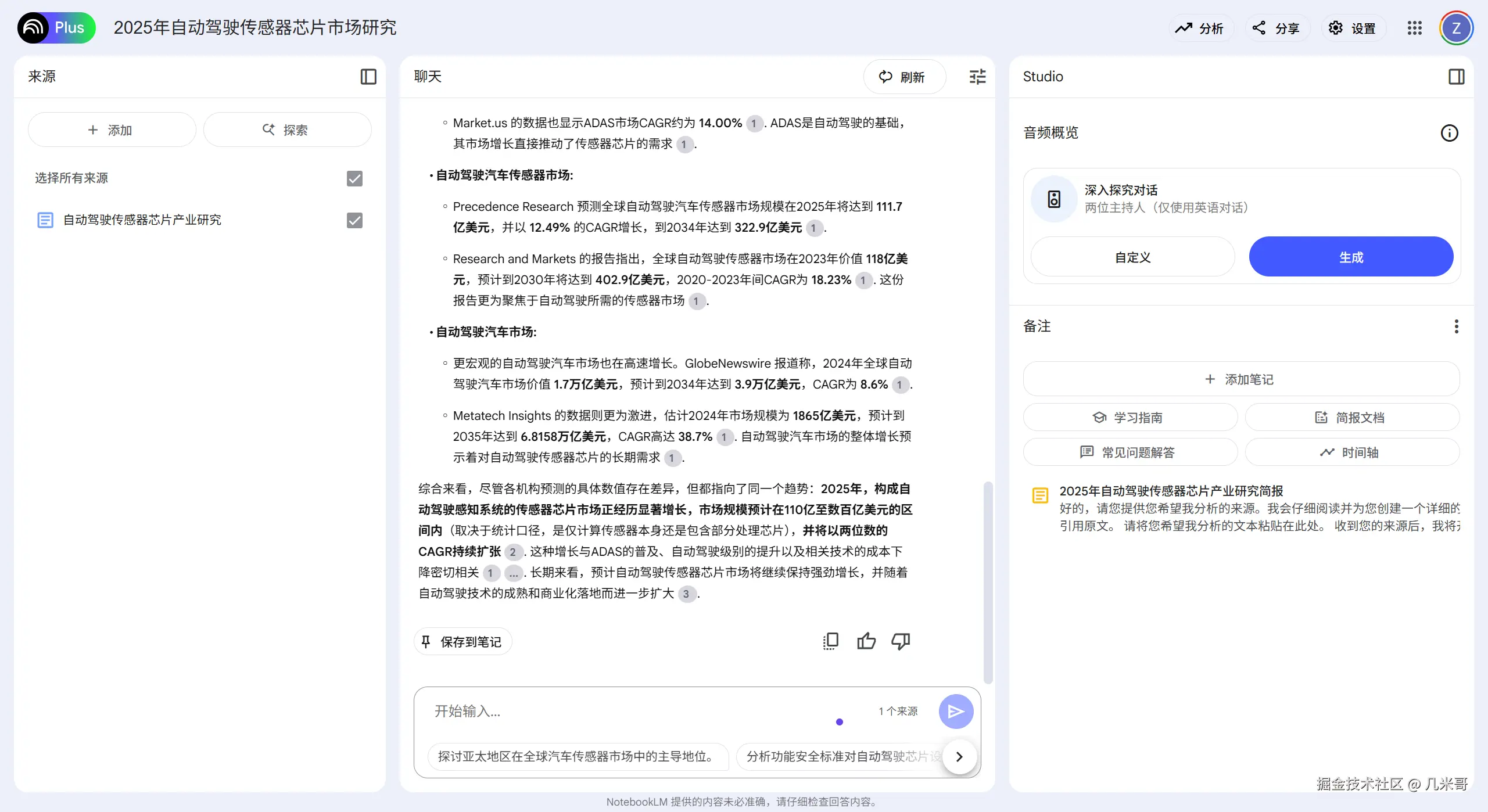The width and height of the screenshot is (1488, 812).
Task: Open the notes options menu
Action: pos(1456,326)
